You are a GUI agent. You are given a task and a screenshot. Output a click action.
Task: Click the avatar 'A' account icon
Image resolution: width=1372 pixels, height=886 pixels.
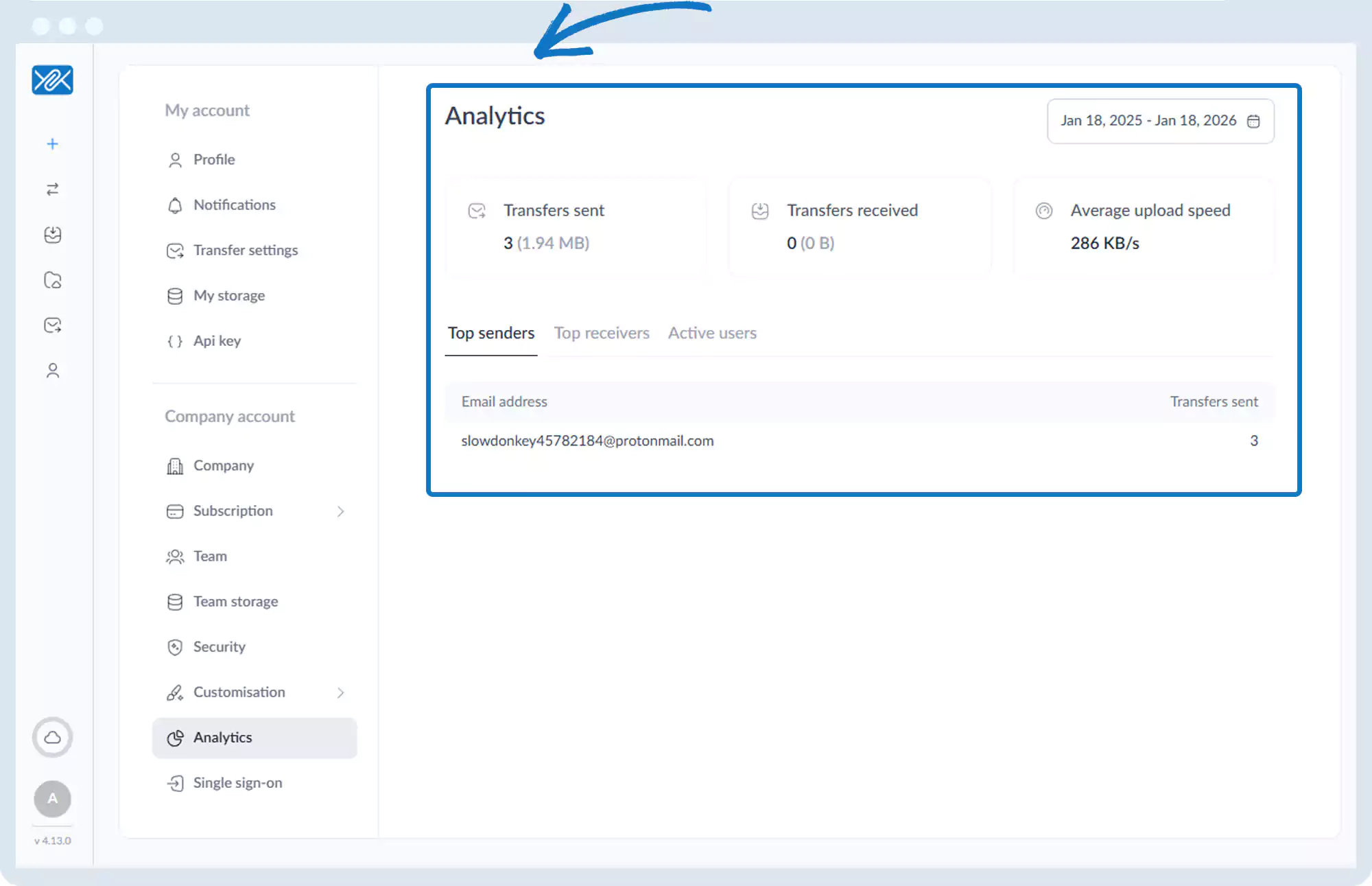pos(52,799)
